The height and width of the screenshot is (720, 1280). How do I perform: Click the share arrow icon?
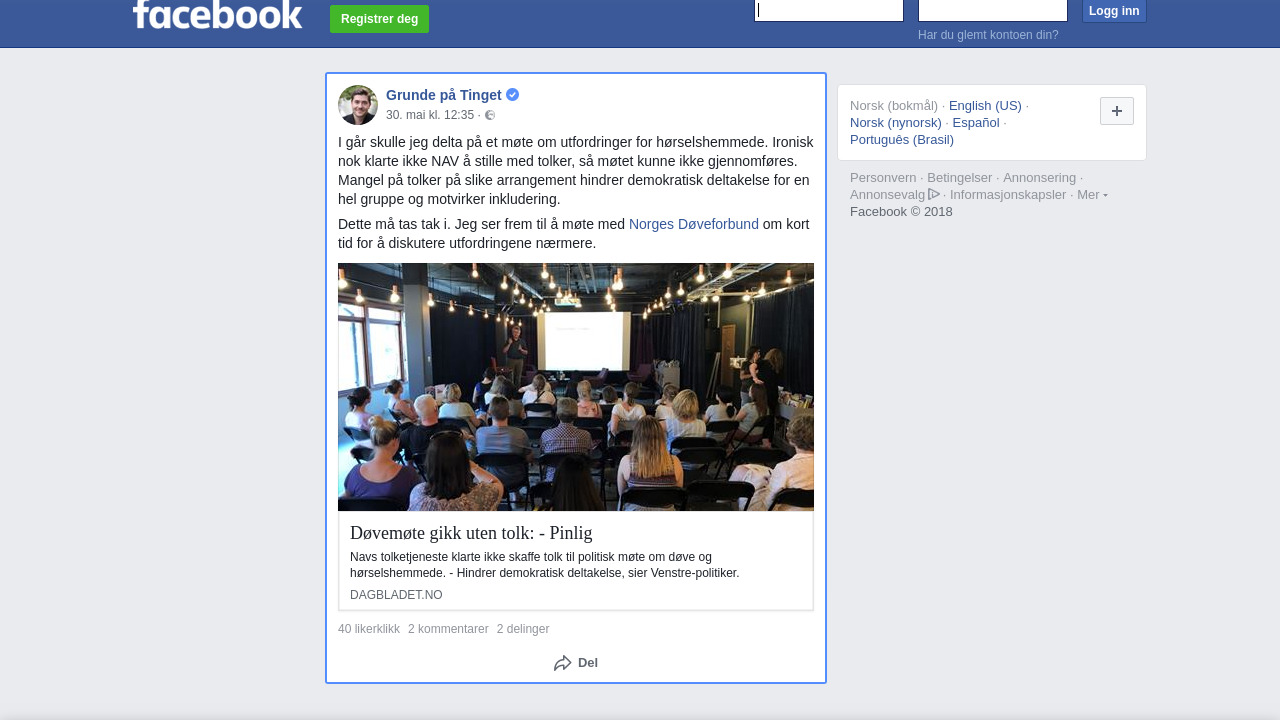(x=562, y=663)
